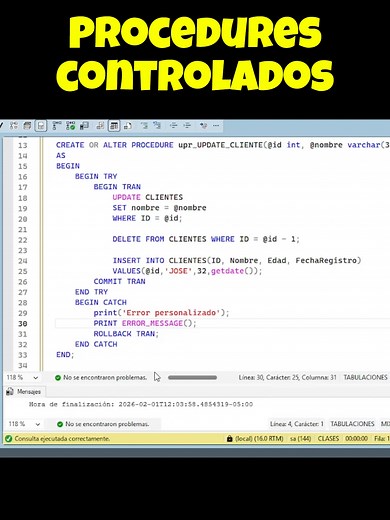
Task: Click 'WHERE ID = @id;' line
Action: tap(147, 218)
